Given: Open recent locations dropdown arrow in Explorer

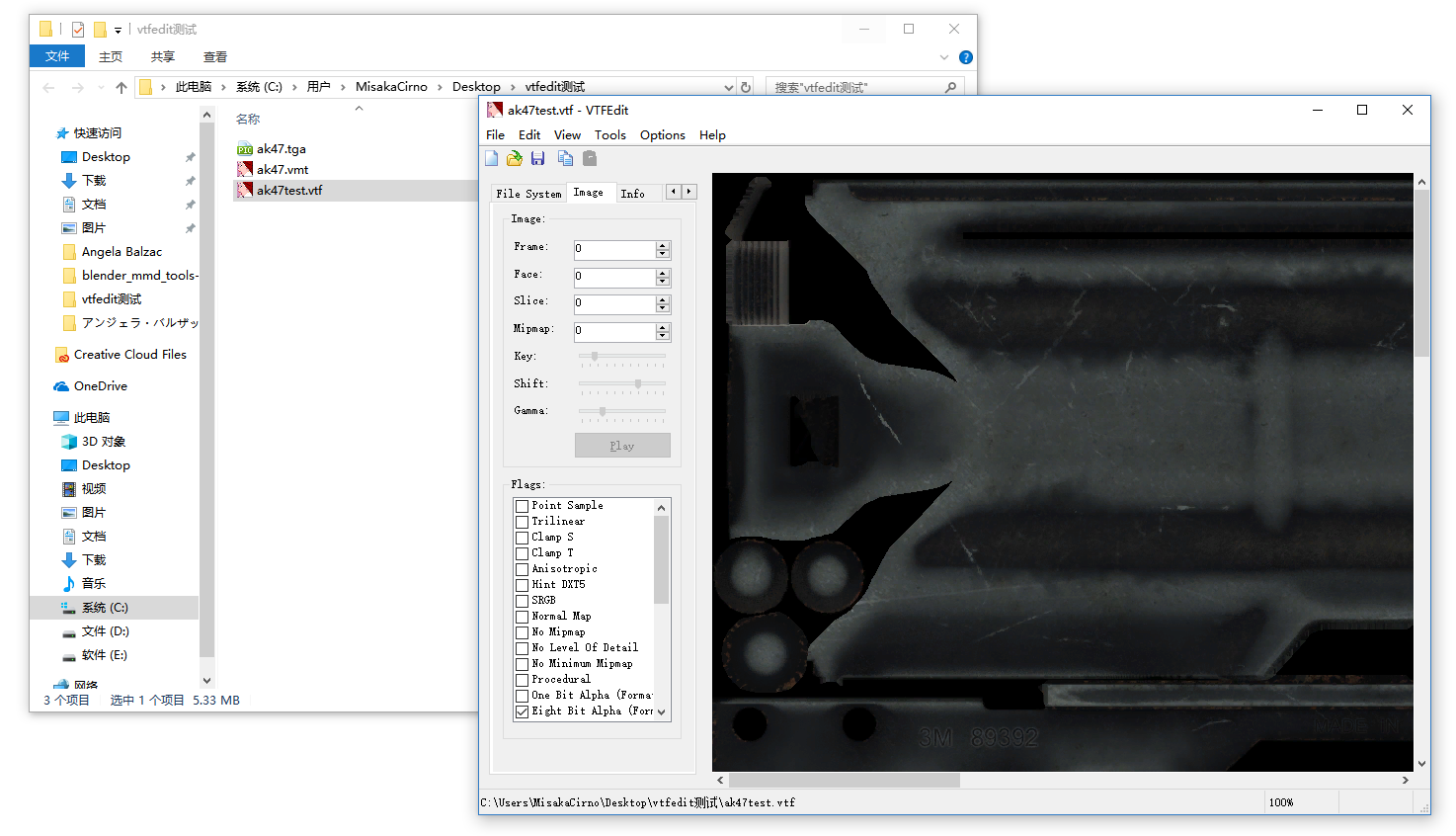Looking at the screenshot, I should pos(101,87).
